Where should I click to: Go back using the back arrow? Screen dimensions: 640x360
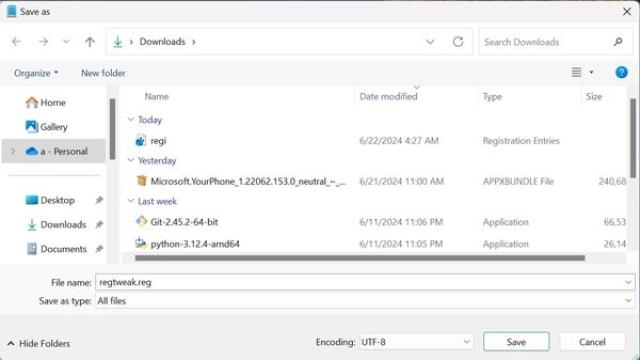click(16, 42)
